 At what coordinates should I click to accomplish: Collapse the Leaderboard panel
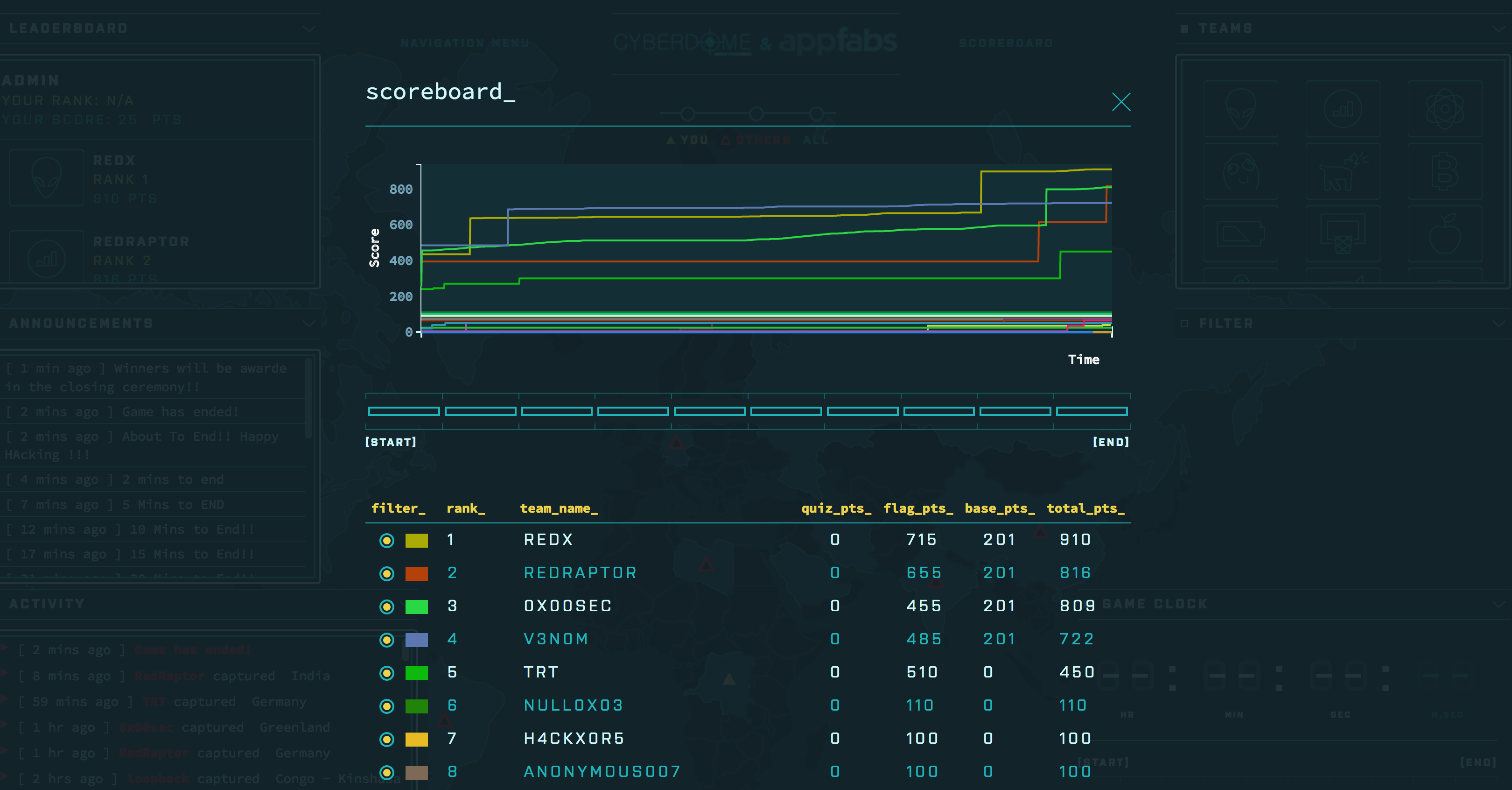click(x=310, y=28)
